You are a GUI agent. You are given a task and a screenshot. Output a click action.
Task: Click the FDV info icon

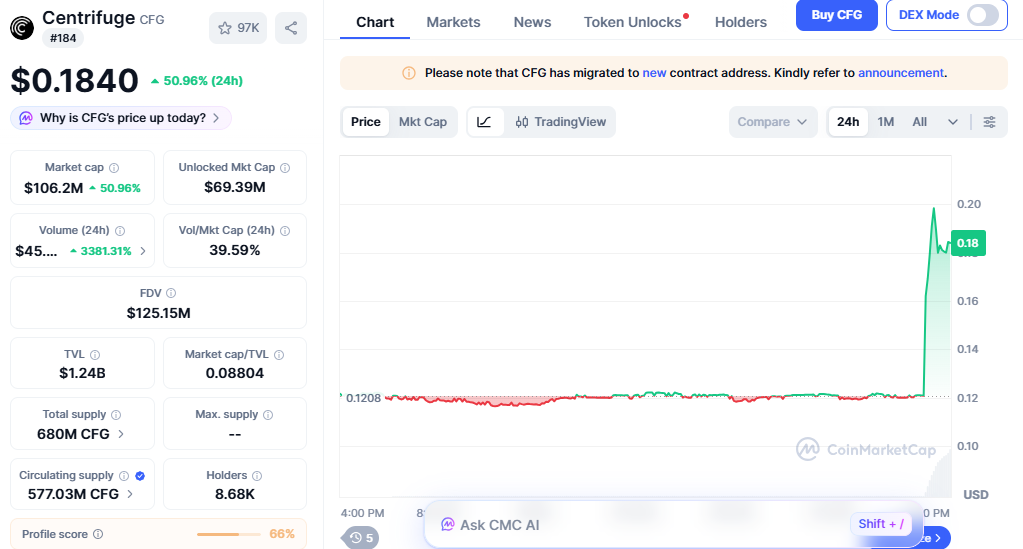(171, 293)
